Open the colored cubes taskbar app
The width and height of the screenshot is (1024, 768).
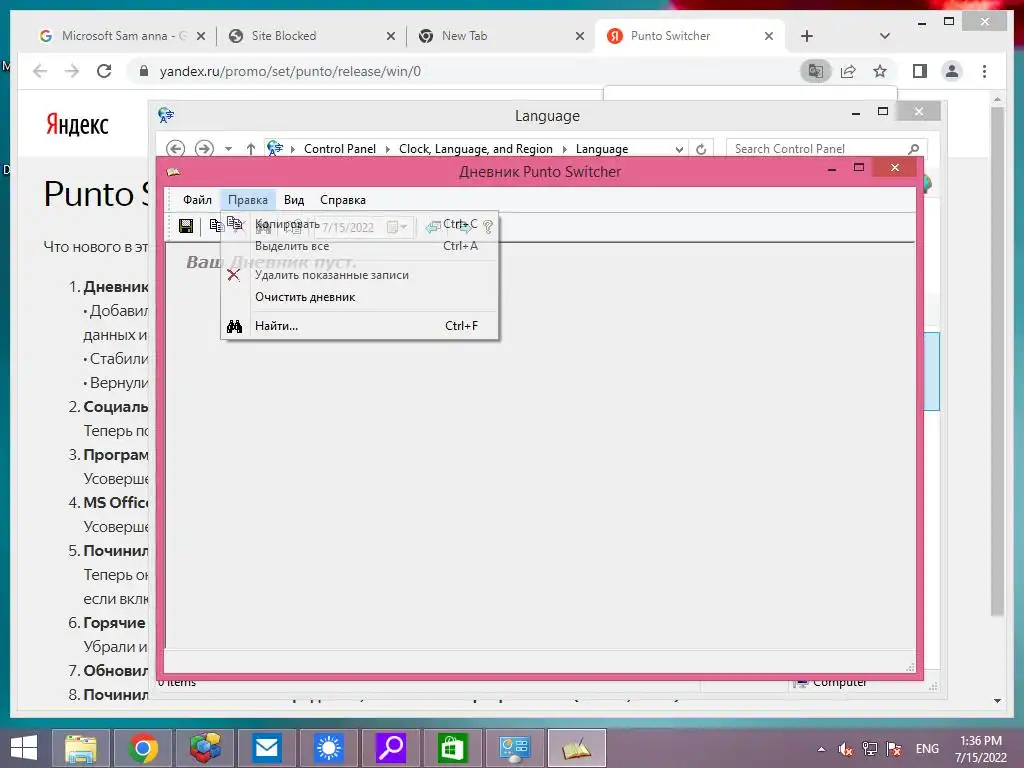[205, 748]
